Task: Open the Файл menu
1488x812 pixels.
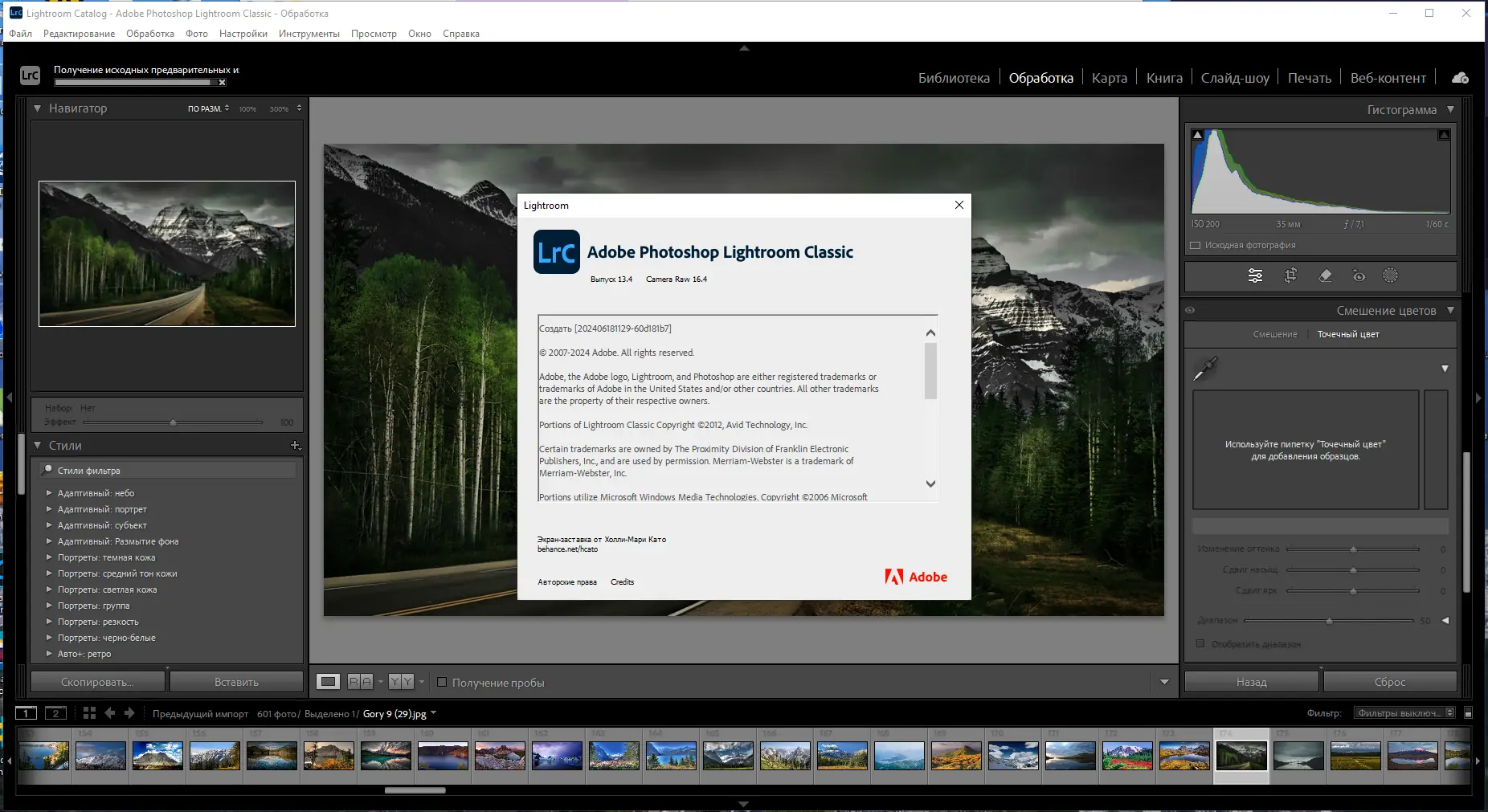Action: coord(21,34)
